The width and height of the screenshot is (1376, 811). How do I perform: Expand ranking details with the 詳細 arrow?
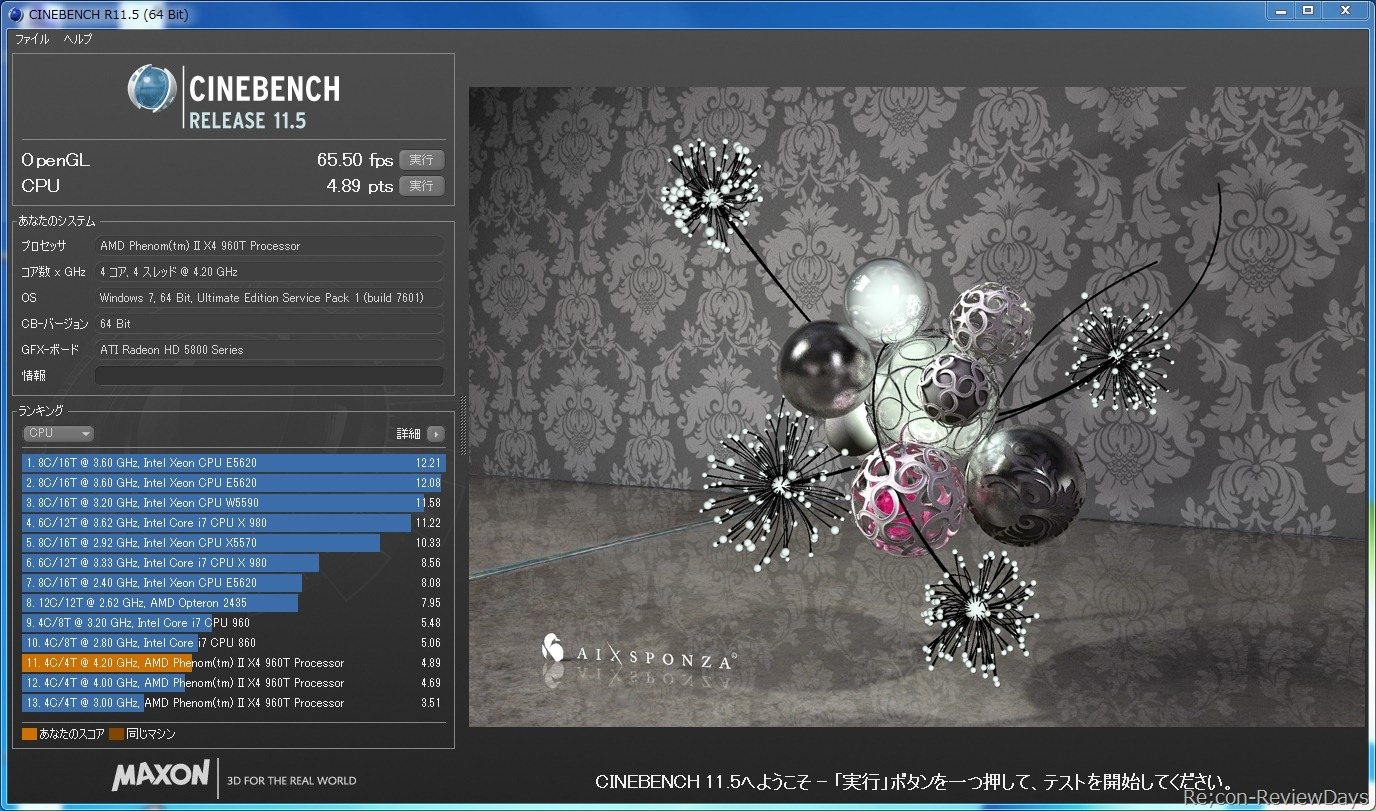(435, 433)
